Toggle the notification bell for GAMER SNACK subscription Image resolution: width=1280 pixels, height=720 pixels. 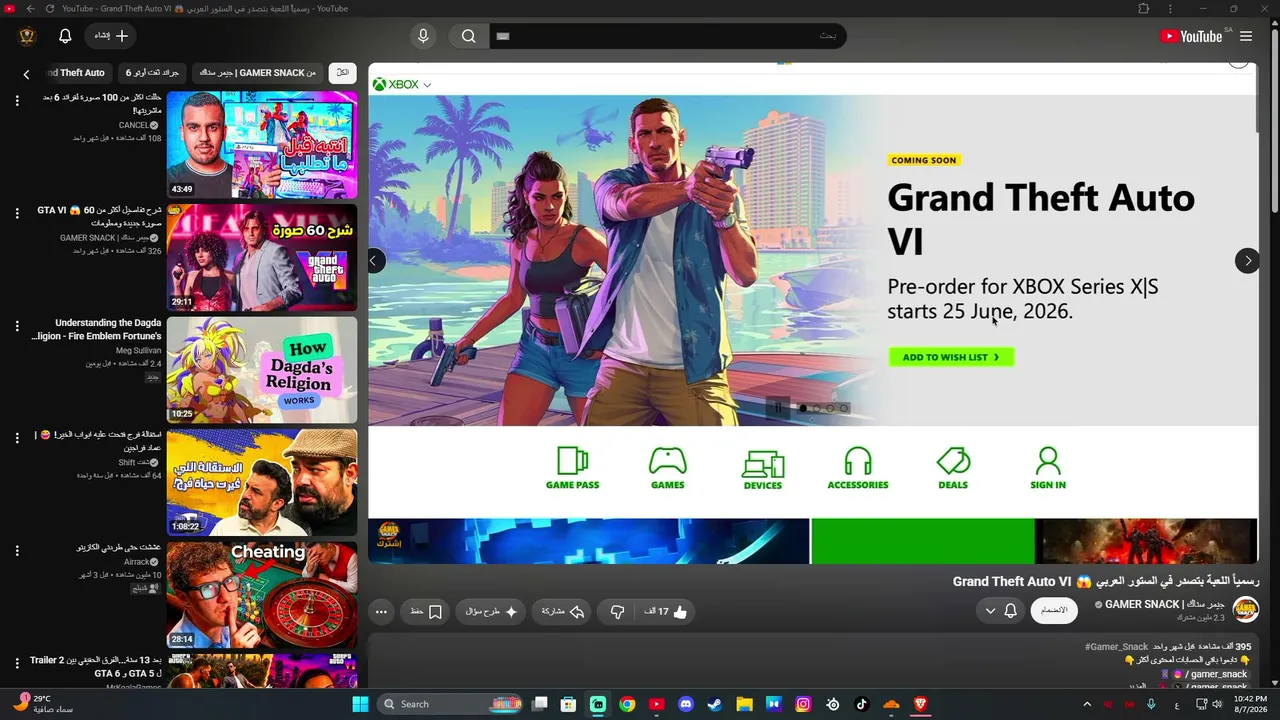point(1001,610)
